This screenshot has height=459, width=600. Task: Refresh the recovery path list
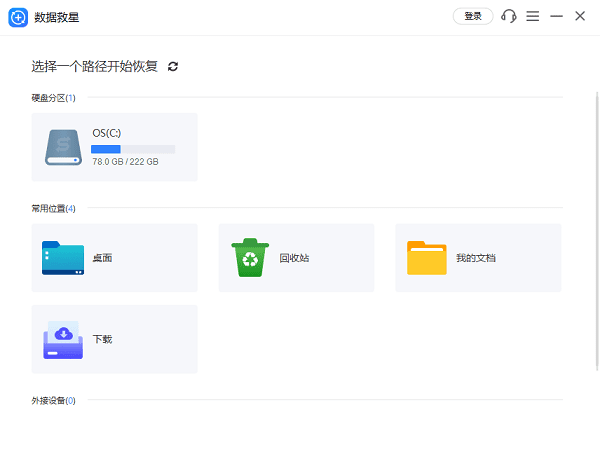pos(173,66)
